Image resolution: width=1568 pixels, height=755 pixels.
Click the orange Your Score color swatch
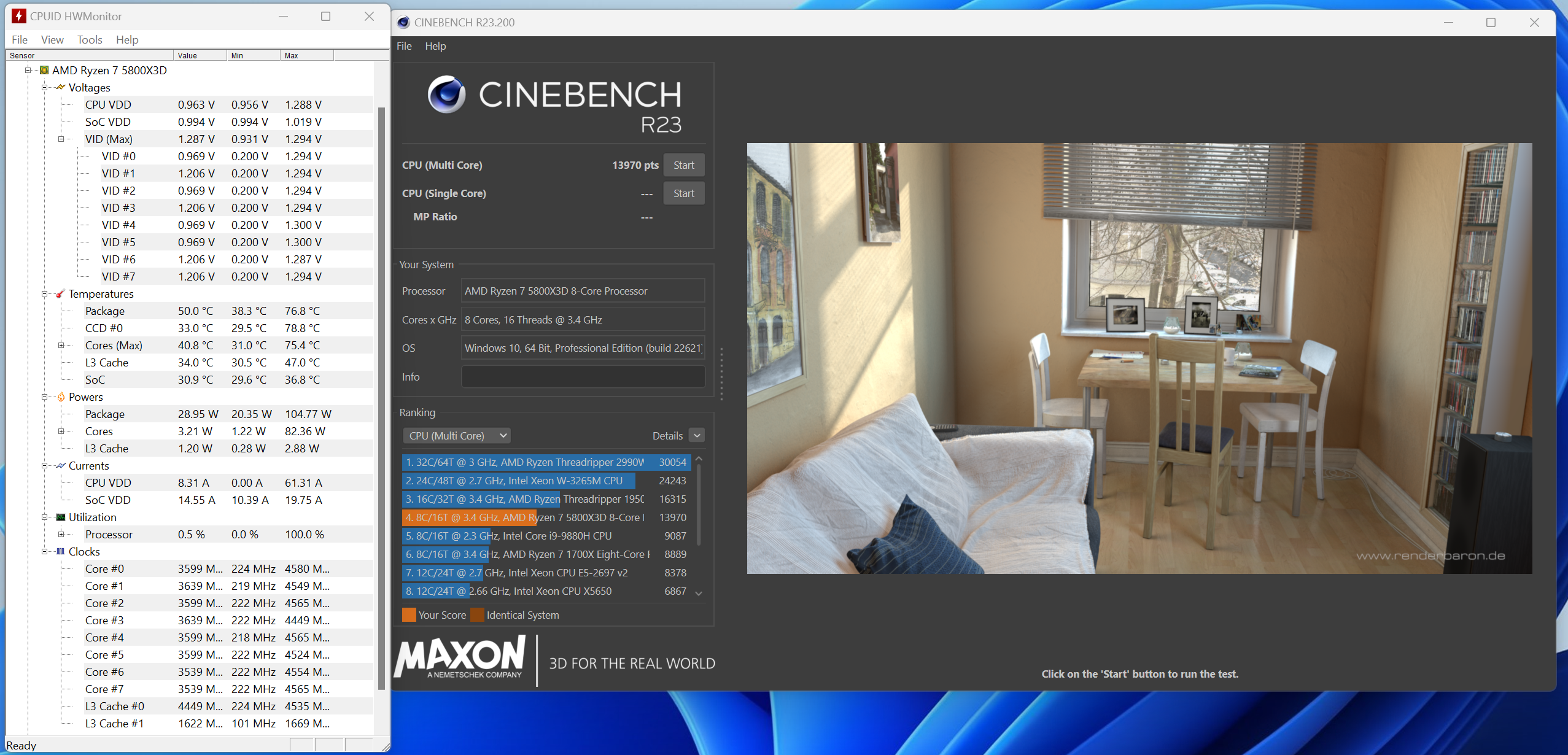coord(409,615)
